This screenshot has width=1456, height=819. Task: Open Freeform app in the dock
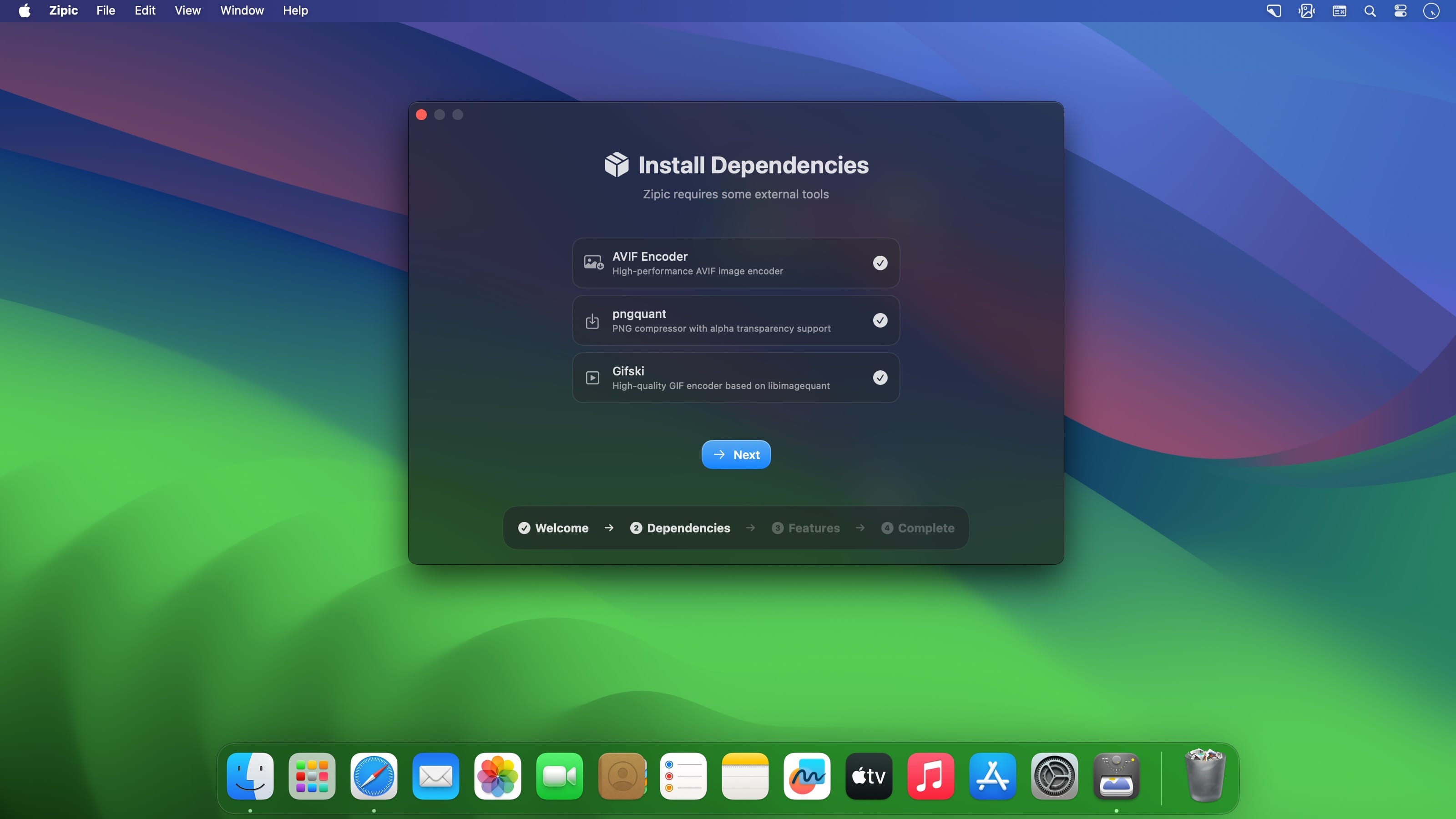click(x=807, y=776)
